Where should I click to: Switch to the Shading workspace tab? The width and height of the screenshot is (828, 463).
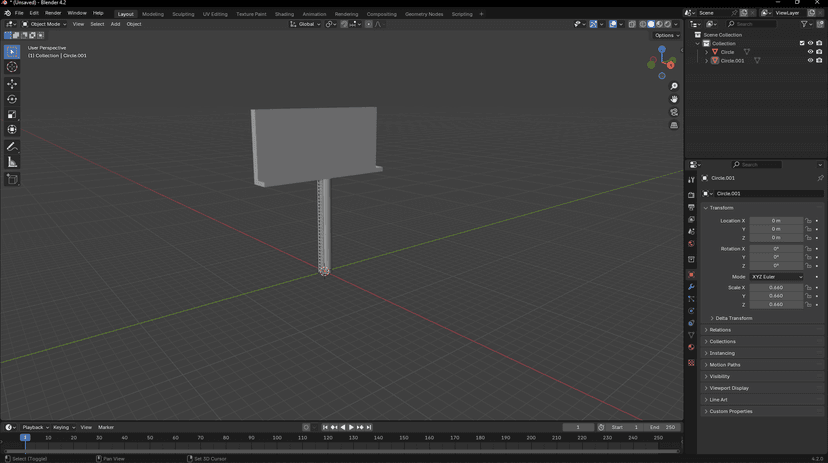pyautogui.click(x=284, y=14)
